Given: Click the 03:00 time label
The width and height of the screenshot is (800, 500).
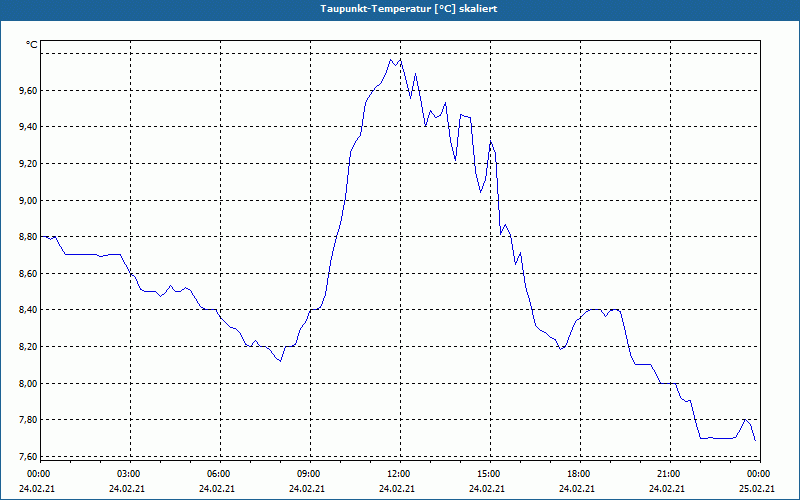Looking at the screenshot, I should [131, 474].
